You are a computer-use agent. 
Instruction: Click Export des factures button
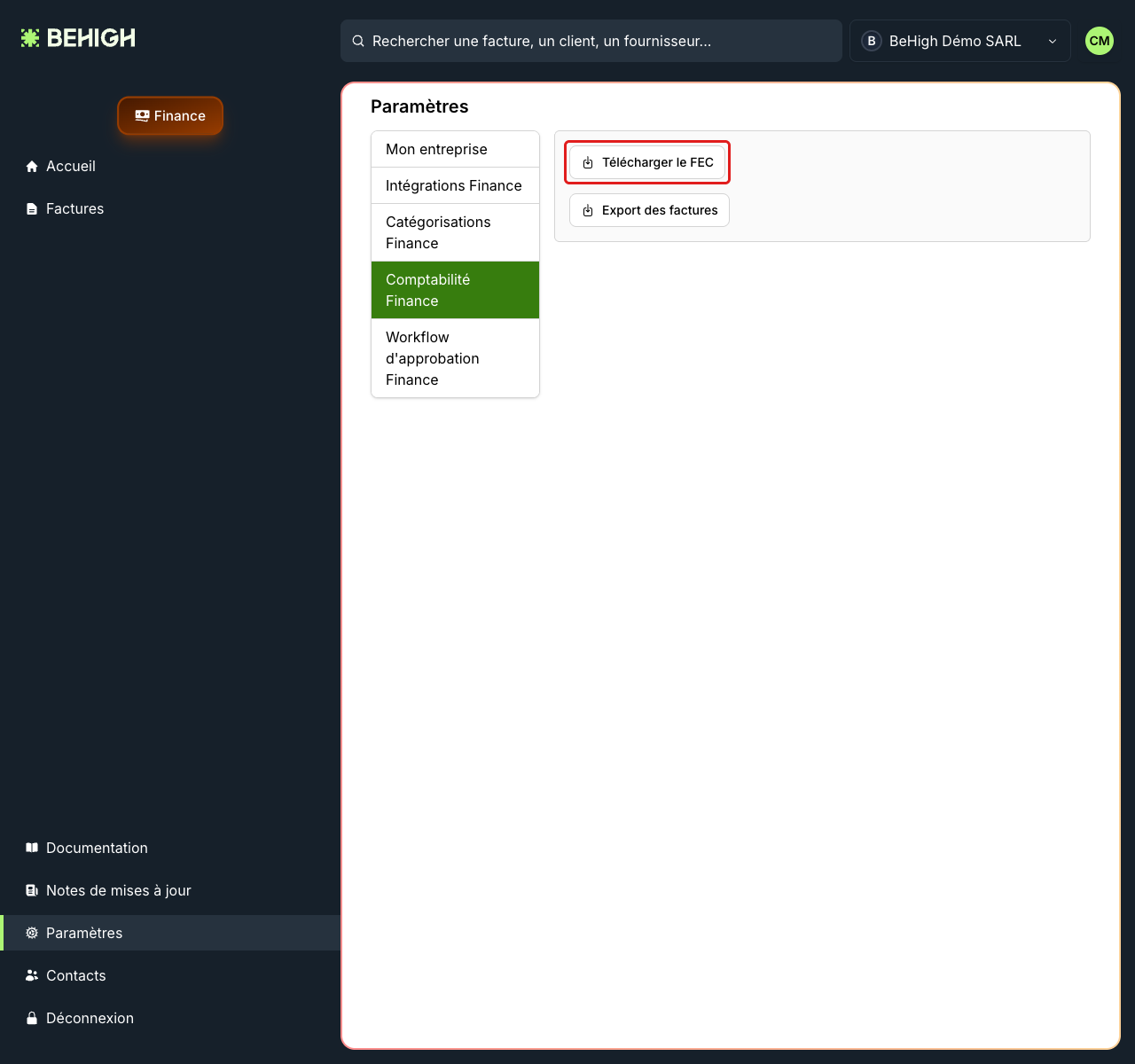click(x=649, y=210)
